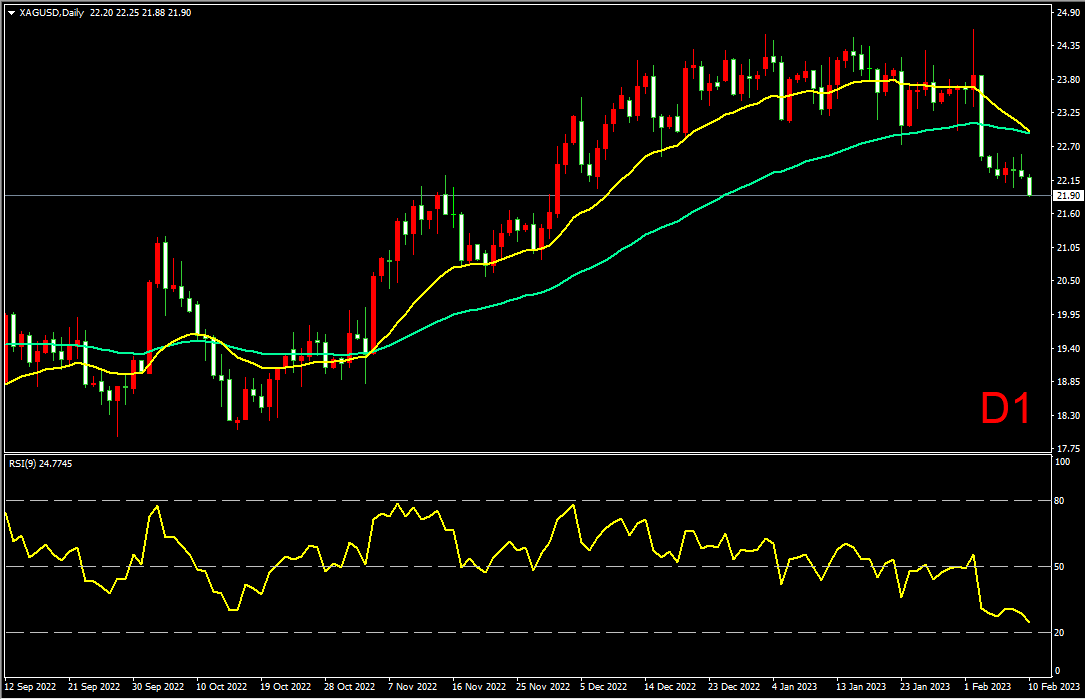The height and width of the screenshot is (700, 1085).
Task: Click the current price tag 21.90
Action: click(x=1068, y=196)
